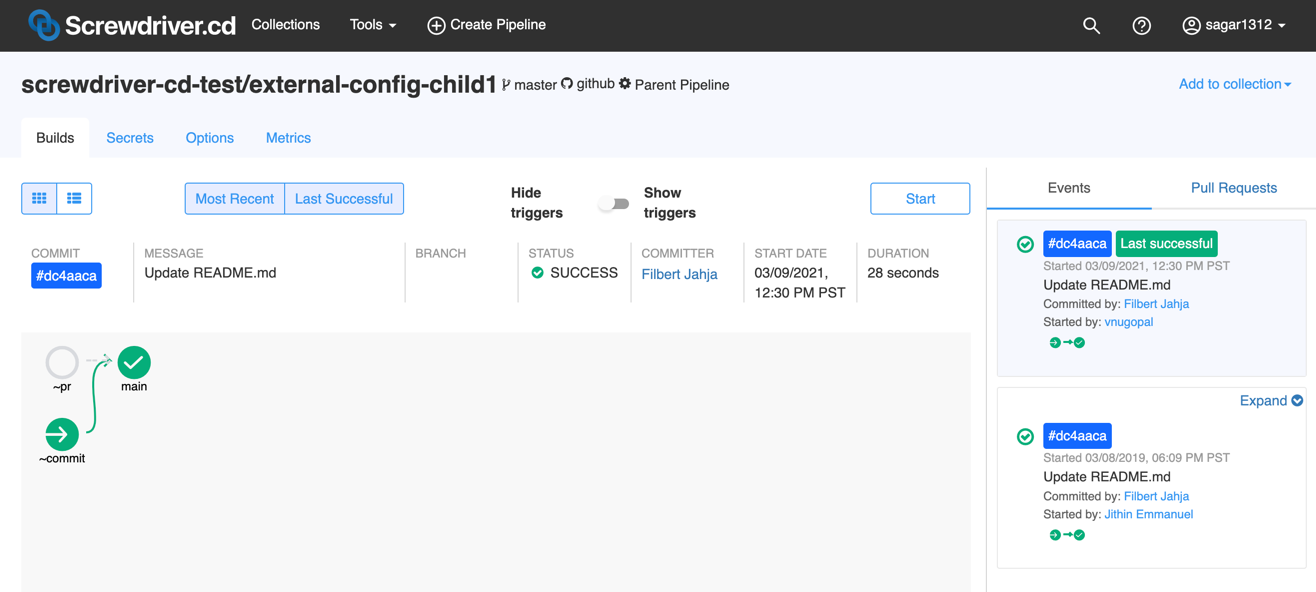Viewport: 1316px width, 592px height.
Task: Click the master branch label
Action: tap(535, 85)
